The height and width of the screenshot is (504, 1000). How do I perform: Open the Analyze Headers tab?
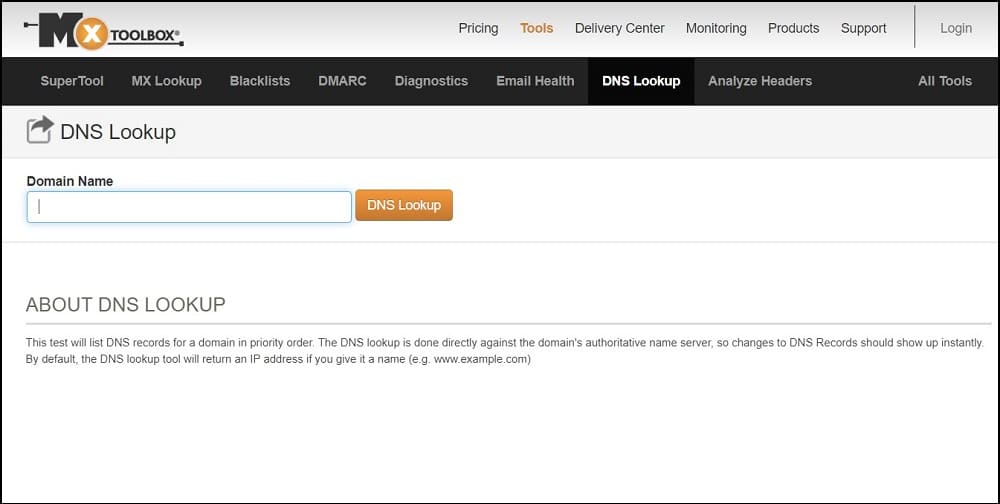[x=760, y=81]
